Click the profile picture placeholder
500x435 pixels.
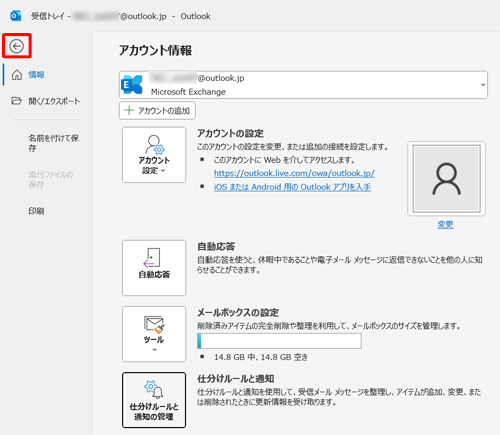point(446,179)
